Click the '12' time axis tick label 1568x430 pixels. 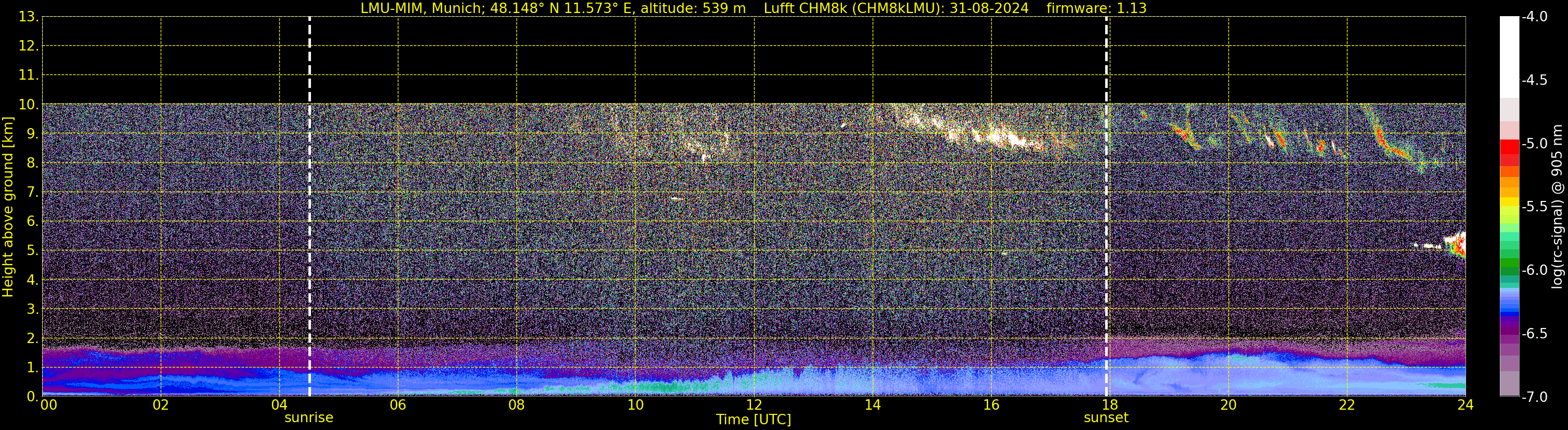pyautogui.click(x=754, y=405)
